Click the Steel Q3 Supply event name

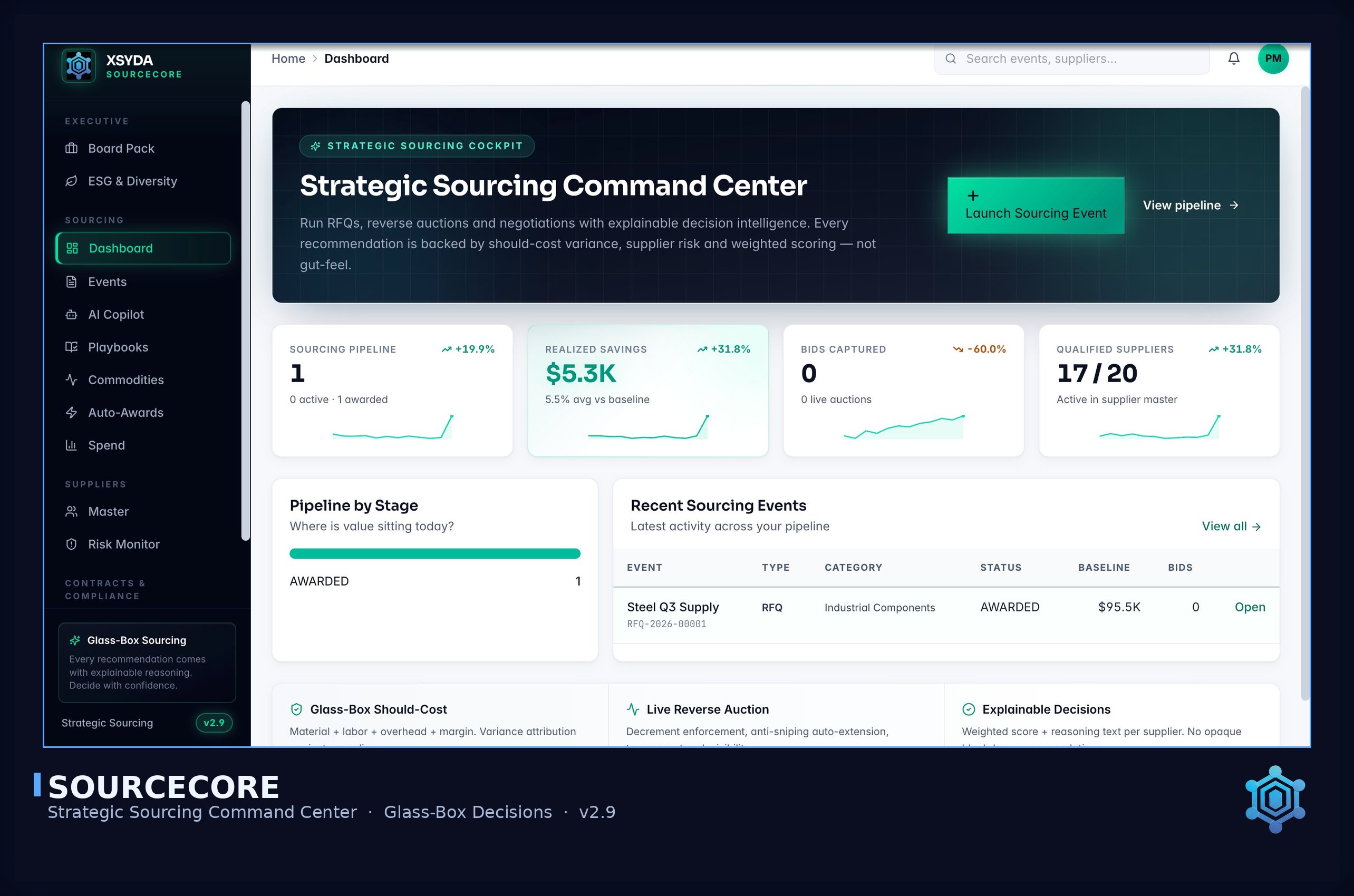pyautogui.click(x=673, y=607)
